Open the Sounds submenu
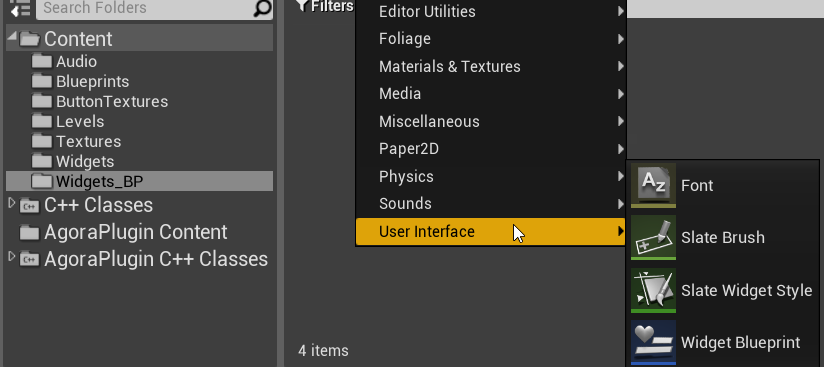The width and height of the screenshot is (824, 367). pyautogui.click(x=491, y=203)
